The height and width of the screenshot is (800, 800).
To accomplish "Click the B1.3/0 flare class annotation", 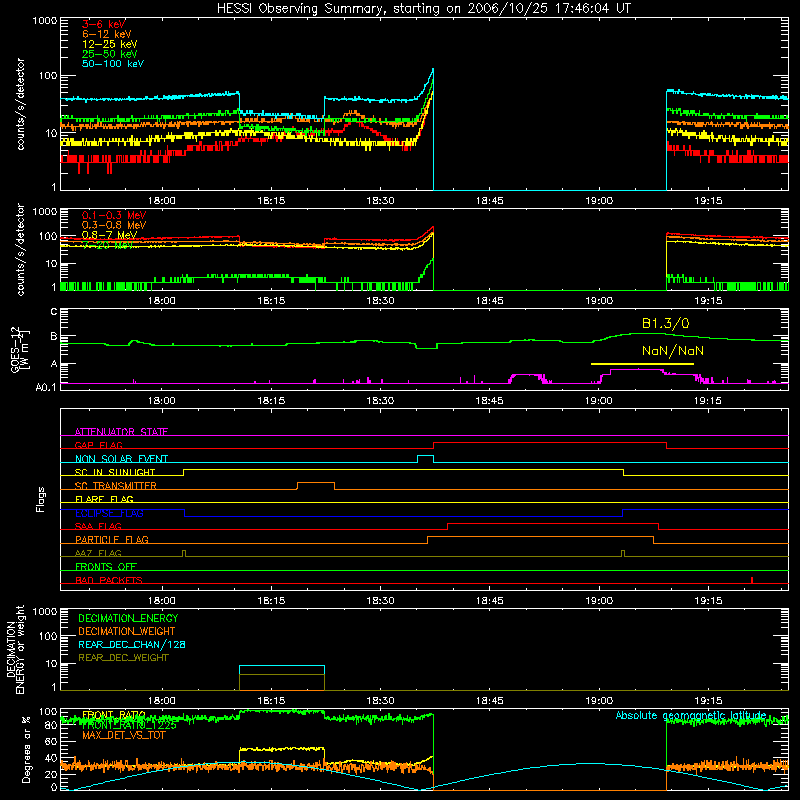I will click(x=665, y=323).
